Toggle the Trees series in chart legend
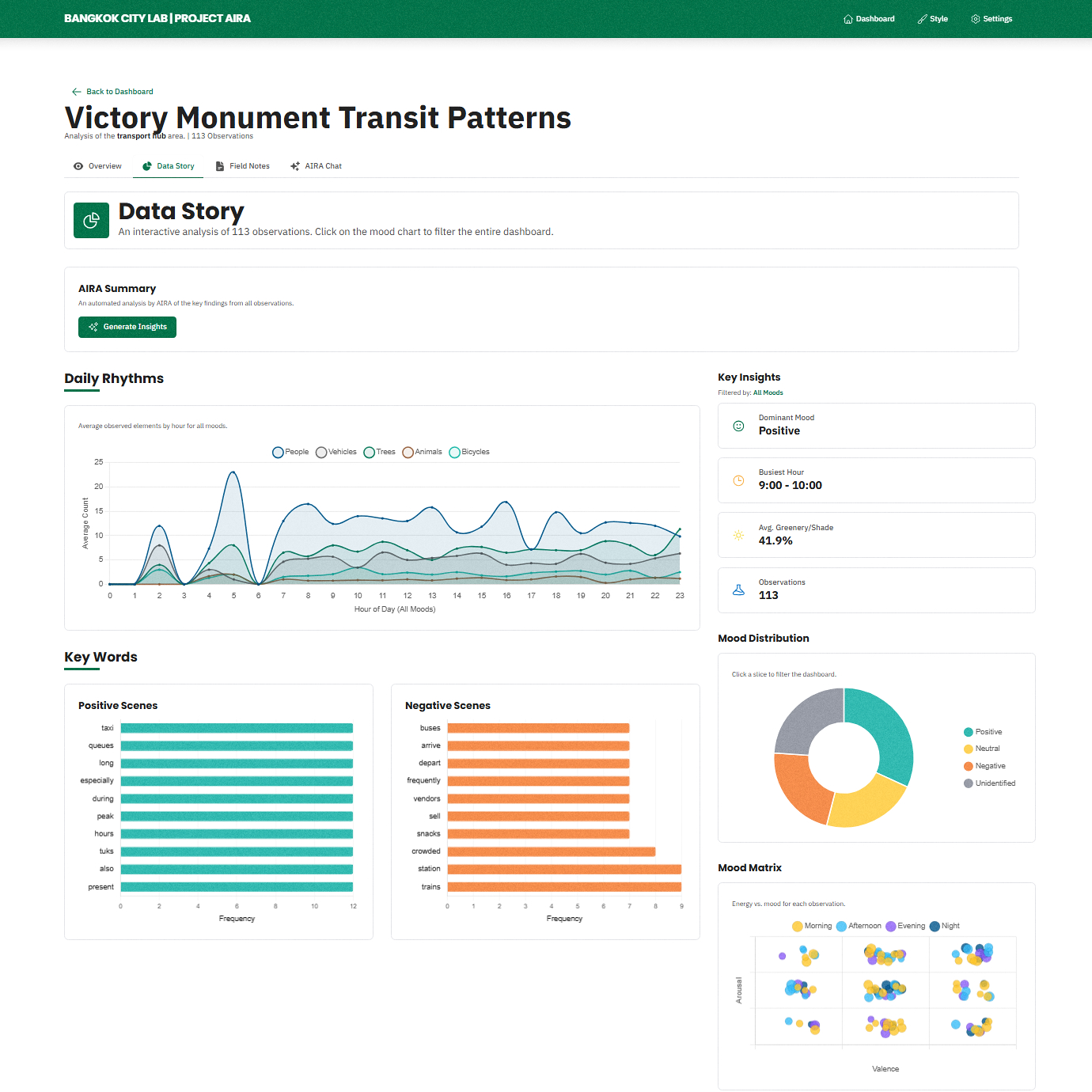The width and height of the screenshot is (1092, 1092). [x=379, y=452]
